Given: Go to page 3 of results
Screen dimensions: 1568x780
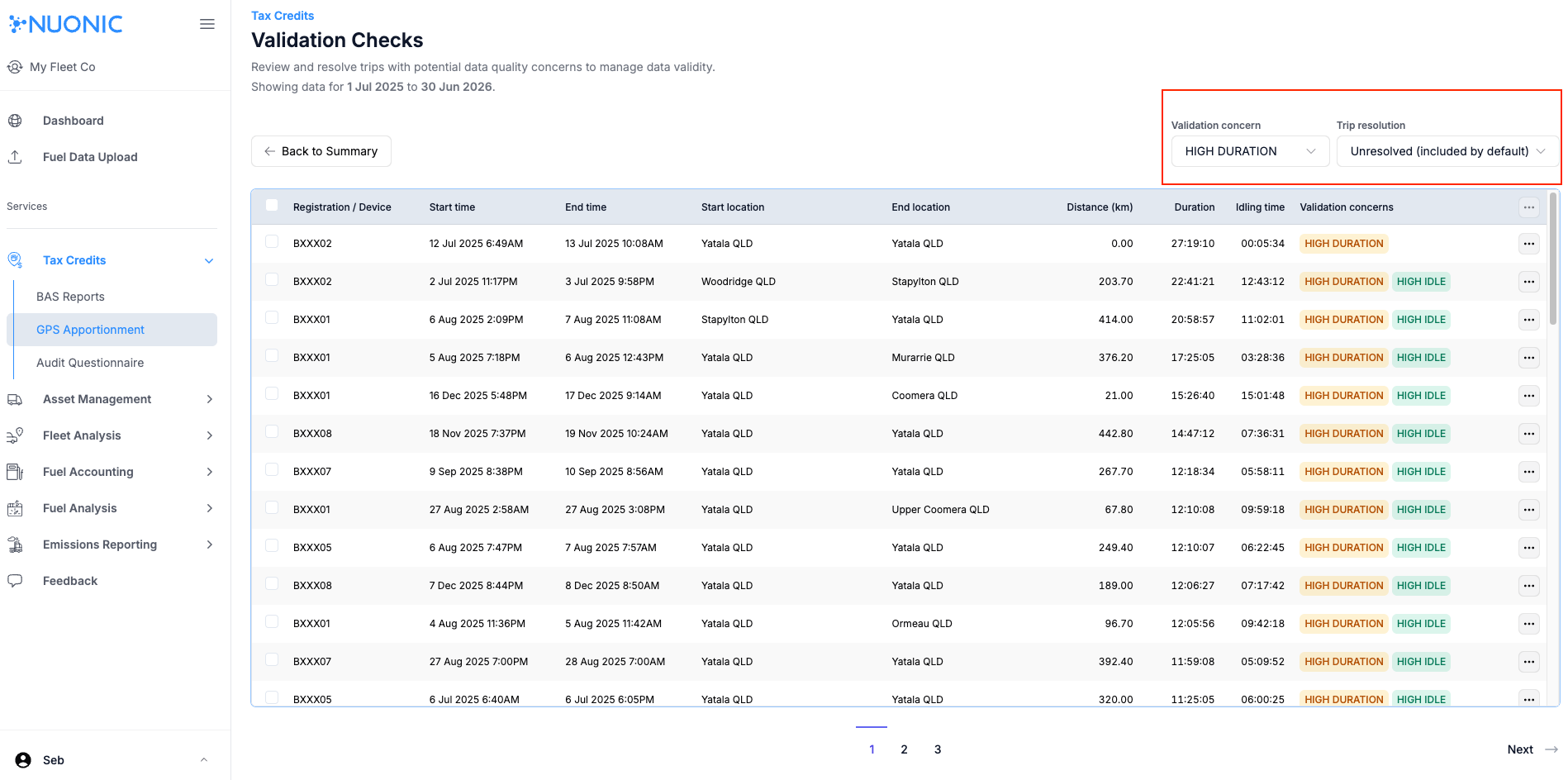Looking at the screenshot, I should click(x=938, y=749).
